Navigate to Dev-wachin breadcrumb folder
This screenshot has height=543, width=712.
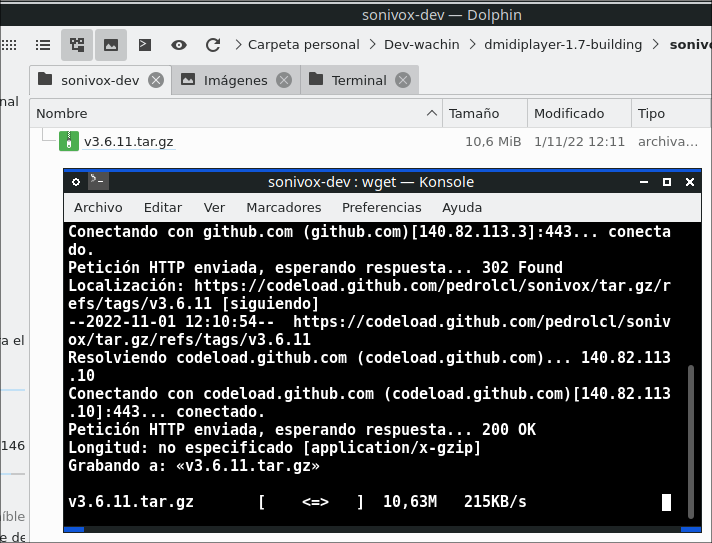click(421, 44)
